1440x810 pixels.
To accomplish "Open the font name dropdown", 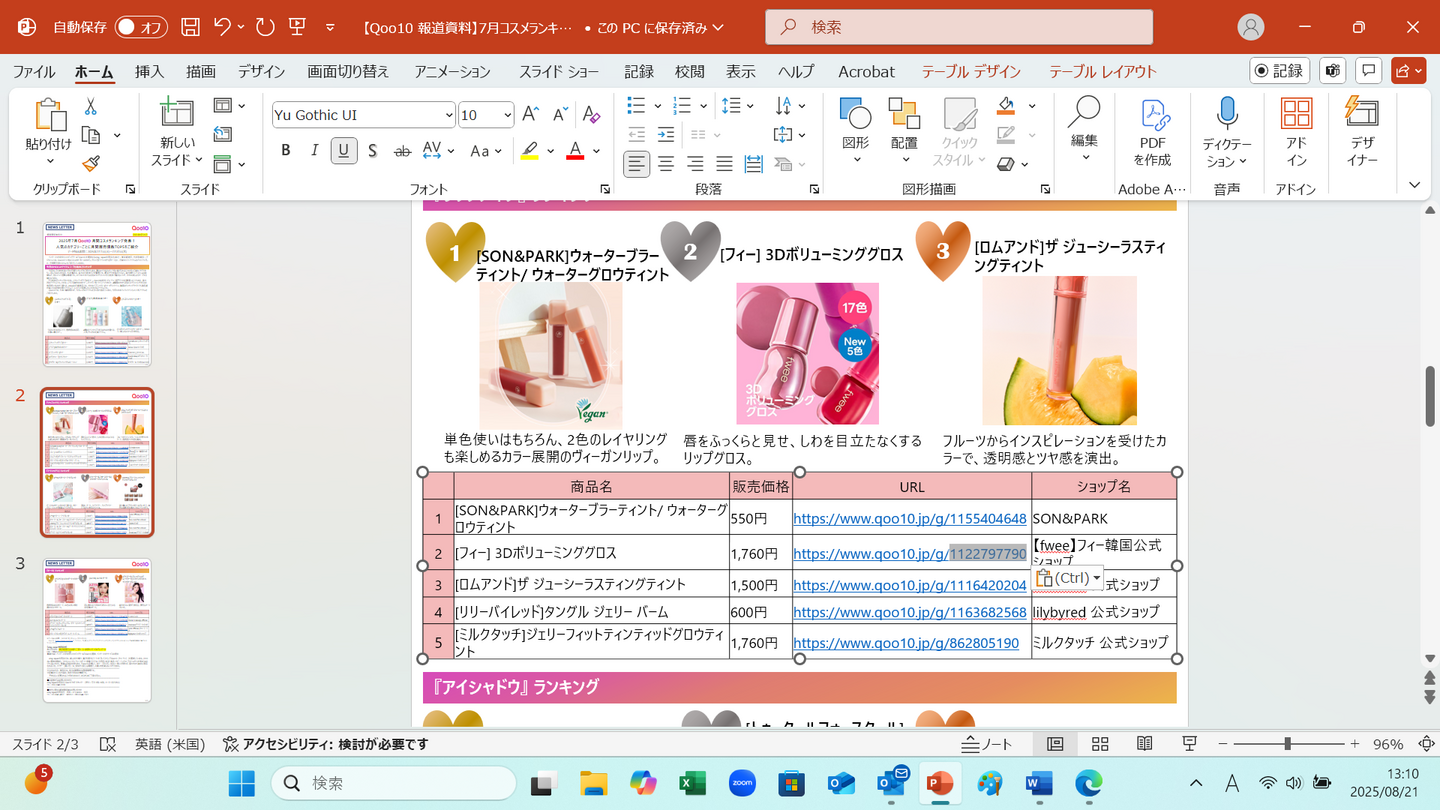I will tap(448, 115).
